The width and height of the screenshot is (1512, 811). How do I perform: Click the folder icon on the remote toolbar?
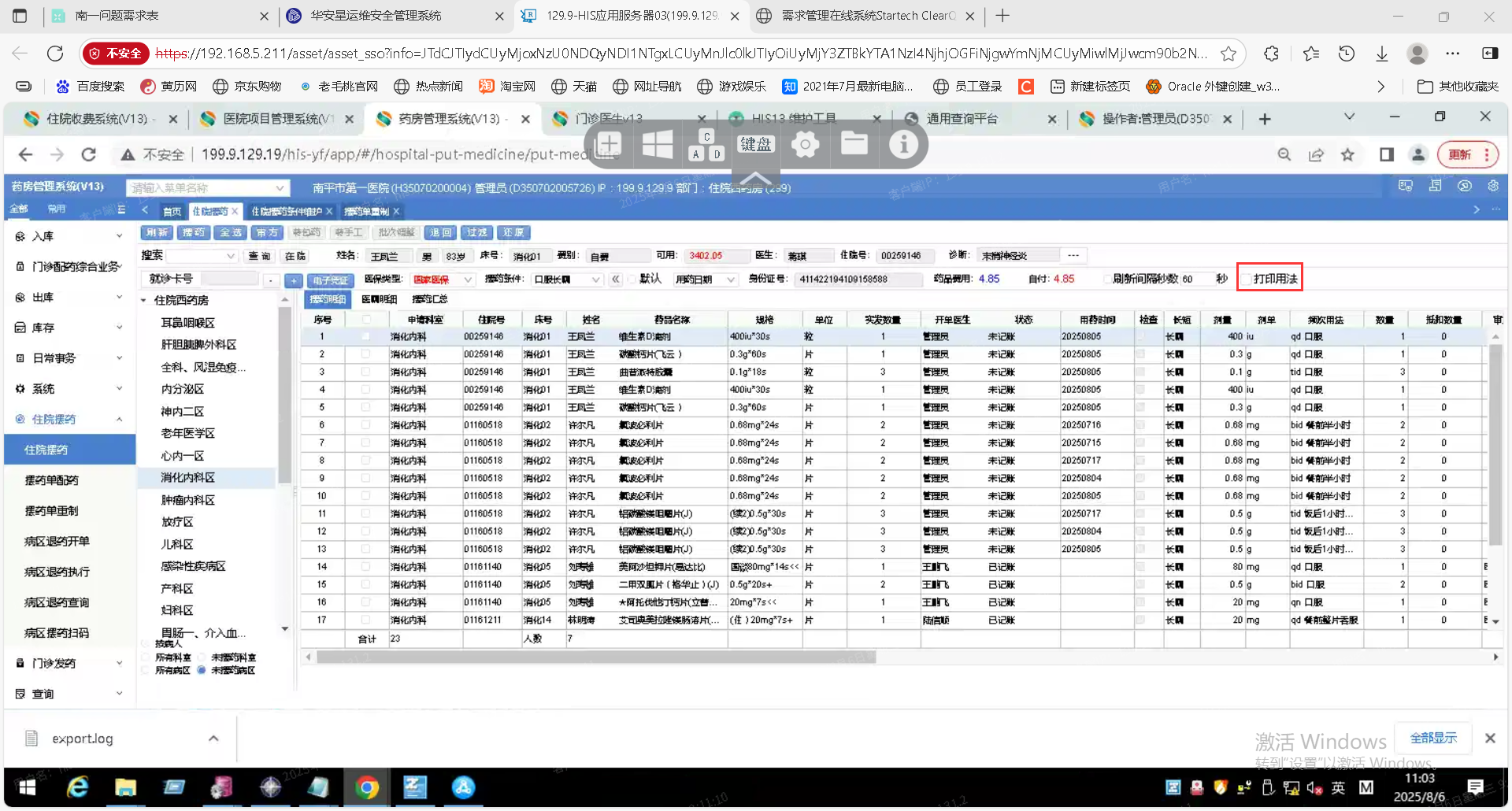(x=854, y=144)
